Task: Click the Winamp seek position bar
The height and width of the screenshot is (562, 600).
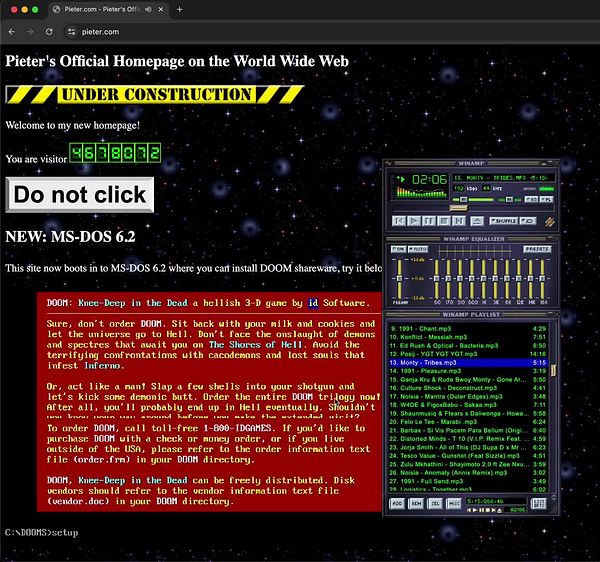Action: coord(473,208)
